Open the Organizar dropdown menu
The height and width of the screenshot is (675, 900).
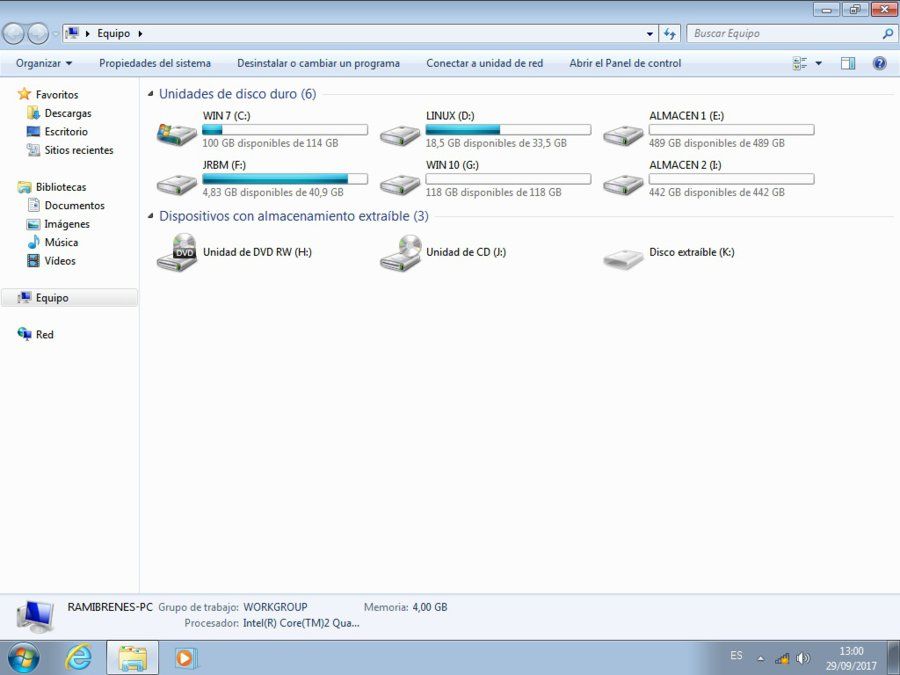pyautogui.click(x=44, y=63)
